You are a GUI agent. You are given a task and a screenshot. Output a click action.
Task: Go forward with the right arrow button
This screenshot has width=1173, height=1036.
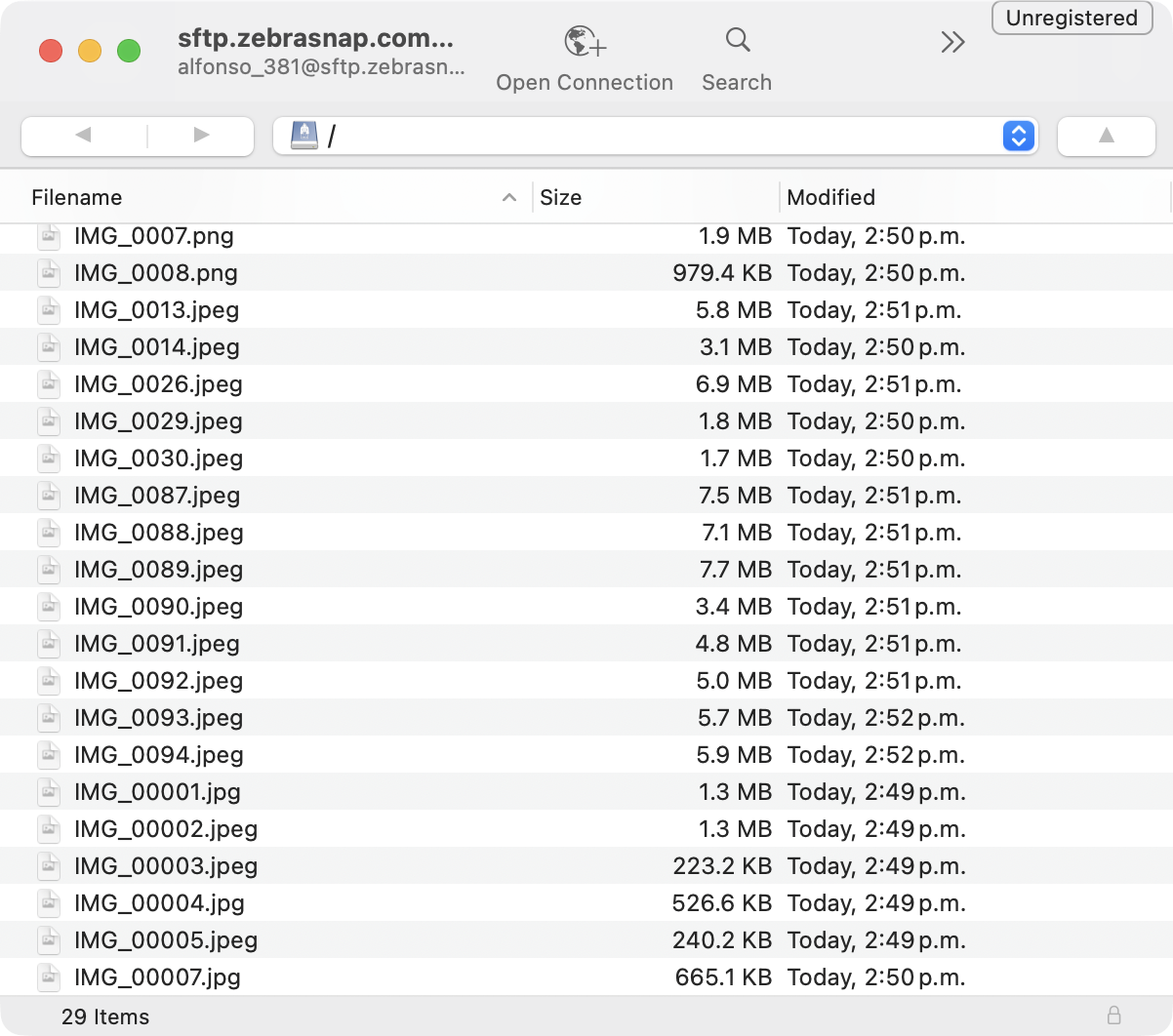point(201,135)
